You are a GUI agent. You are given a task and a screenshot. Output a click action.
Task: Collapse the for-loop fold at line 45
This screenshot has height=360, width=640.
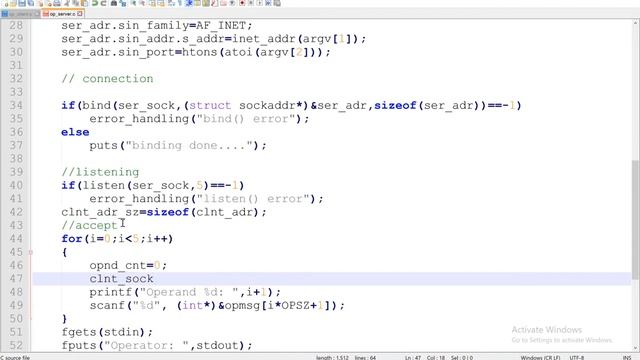[x=30, y=252]
